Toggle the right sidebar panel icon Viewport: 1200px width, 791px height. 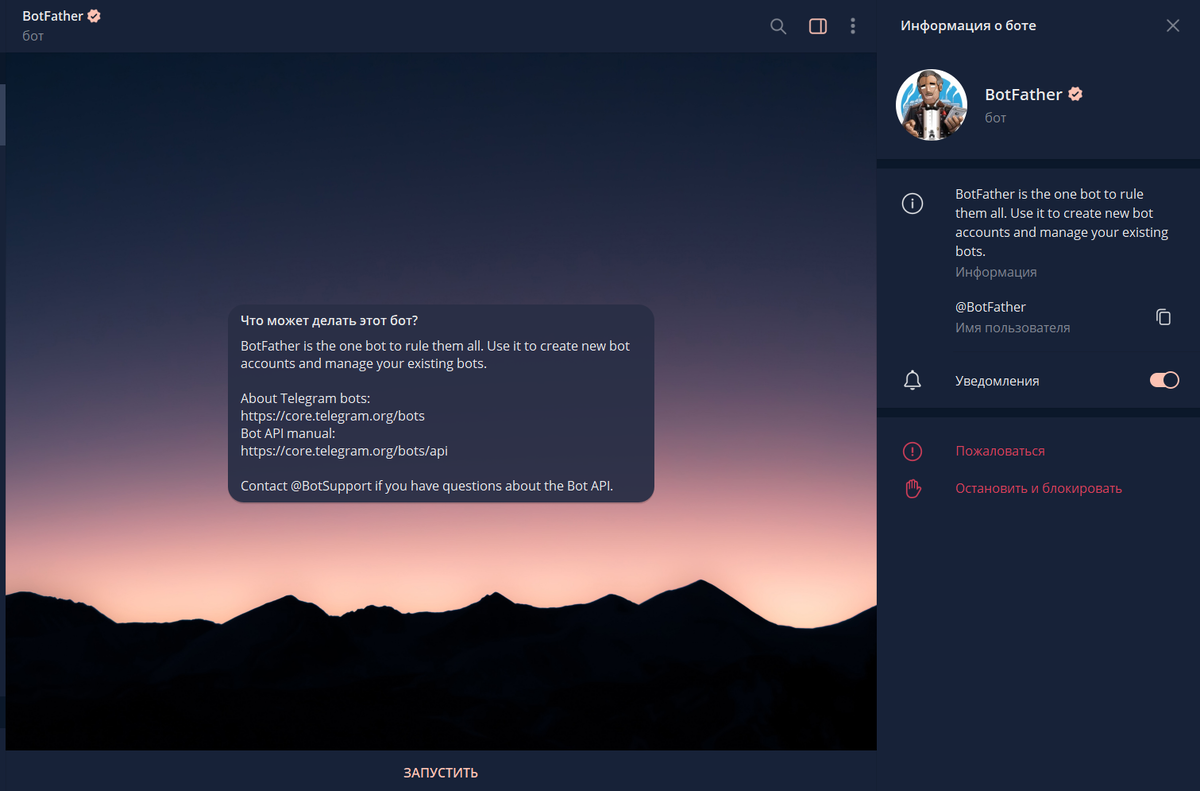point(818,27)
